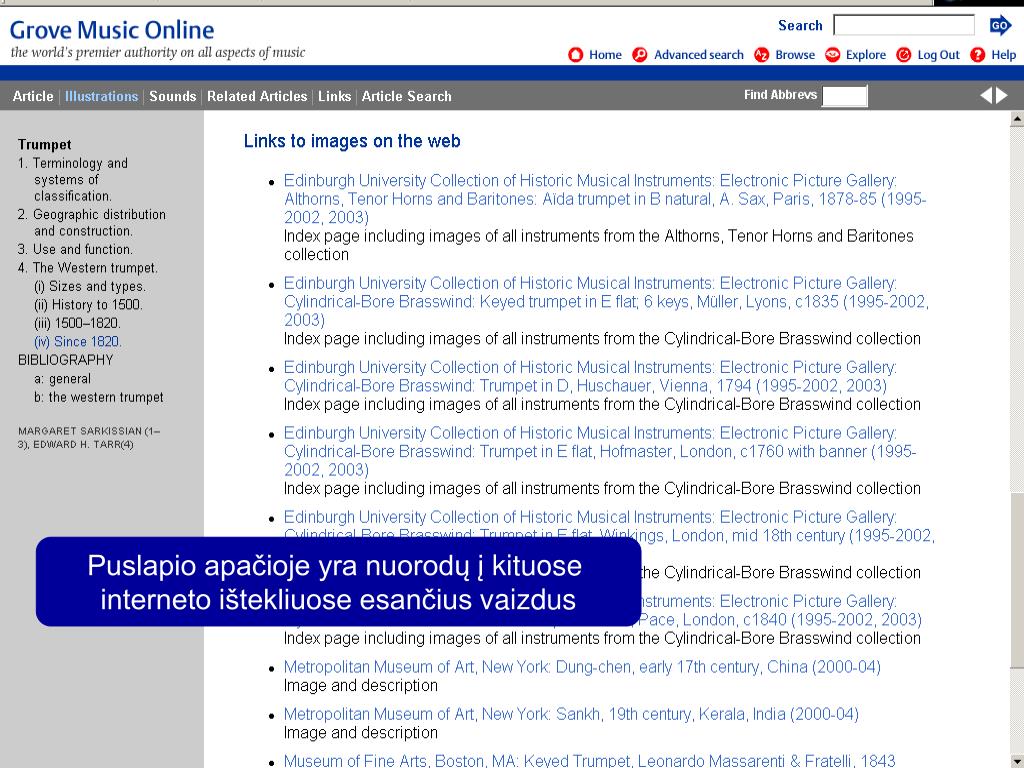This screenshot has width=1024, height=768.
Task: Click the GO search arrow button
Action: point(1000,25)
